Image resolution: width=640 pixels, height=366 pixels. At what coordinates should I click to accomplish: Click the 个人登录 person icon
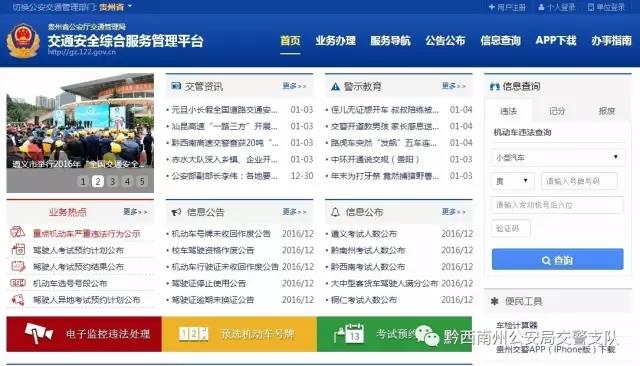(x=541, y=7)
